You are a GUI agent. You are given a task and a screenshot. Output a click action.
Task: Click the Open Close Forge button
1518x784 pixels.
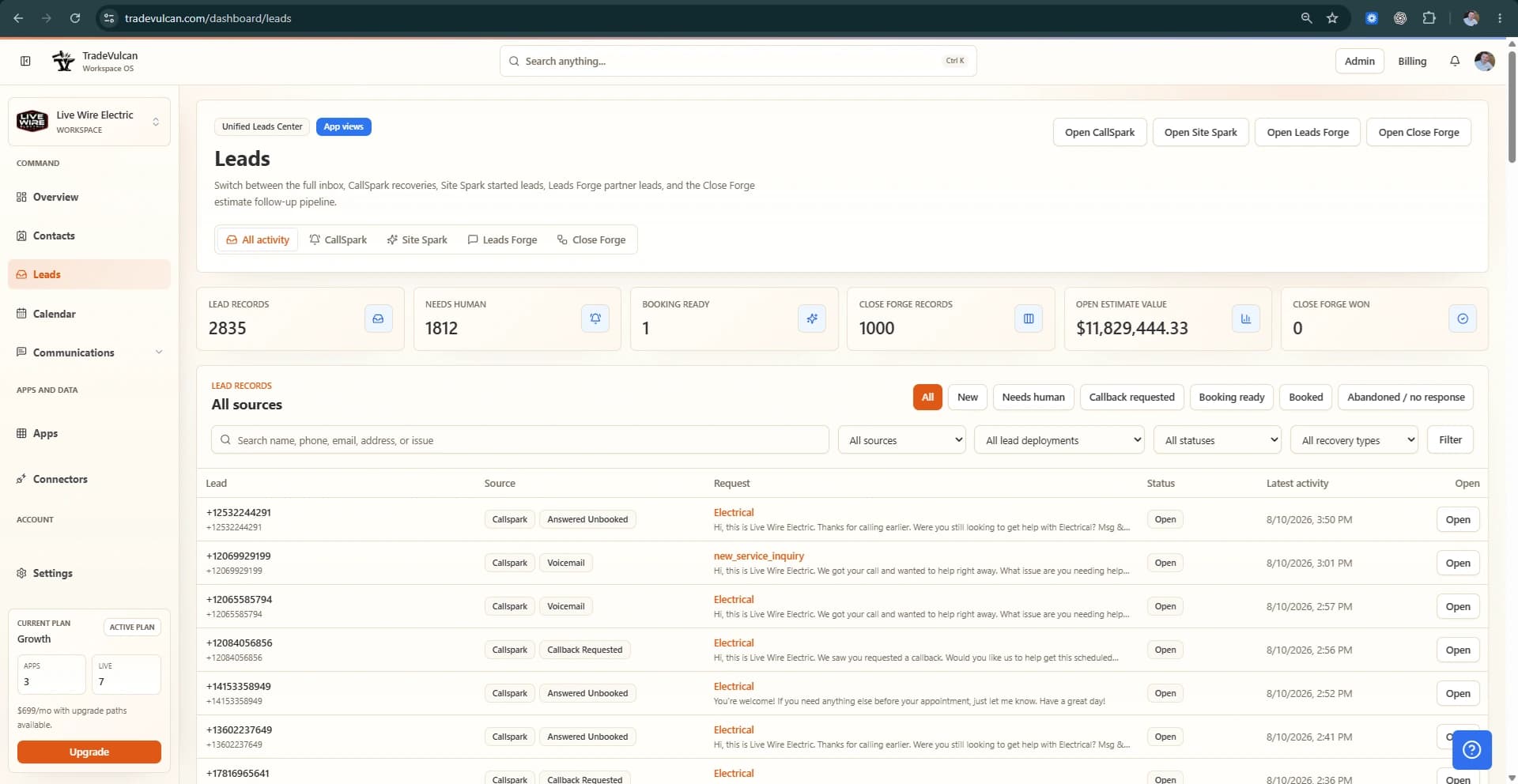click(x=1419, y=132)
